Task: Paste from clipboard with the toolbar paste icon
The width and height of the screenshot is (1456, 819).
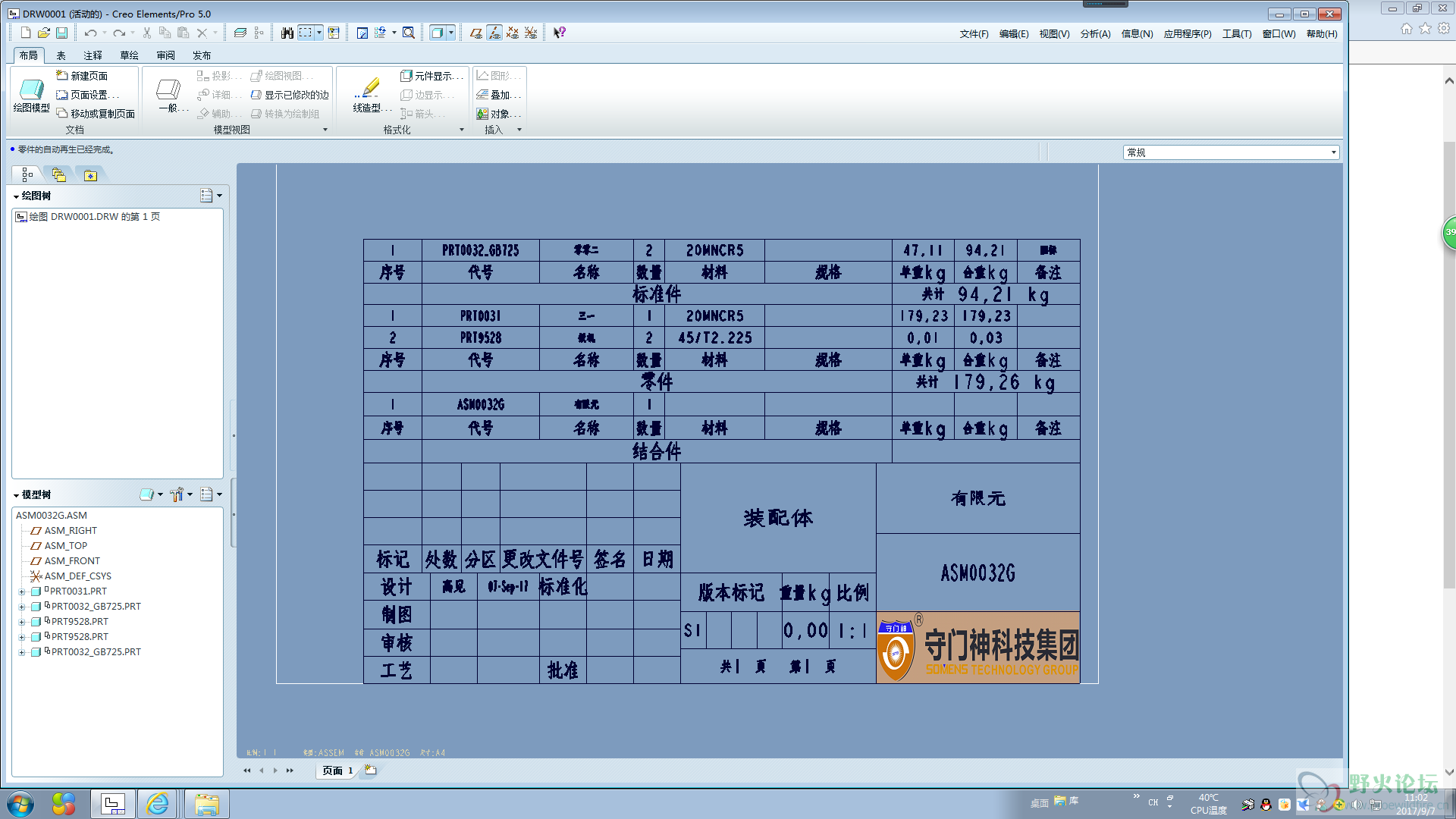Action: coord(183,33)
